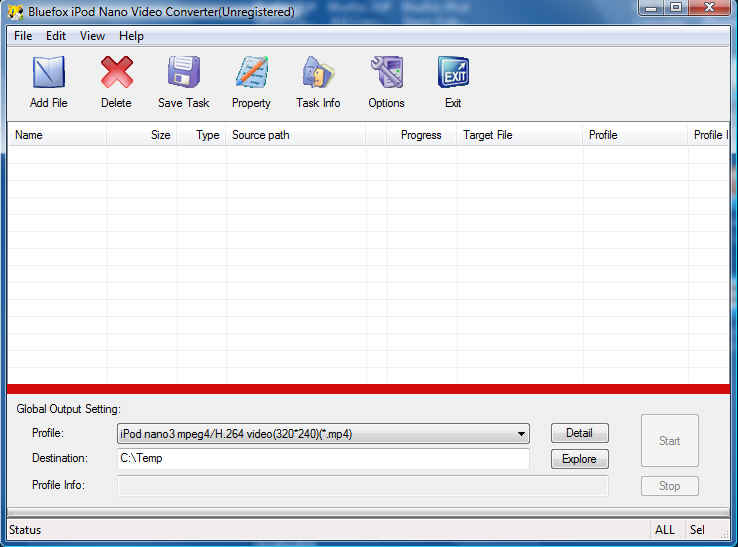Open the Task Info icon
Screen dimensions: 738x547
click(318, 72)
